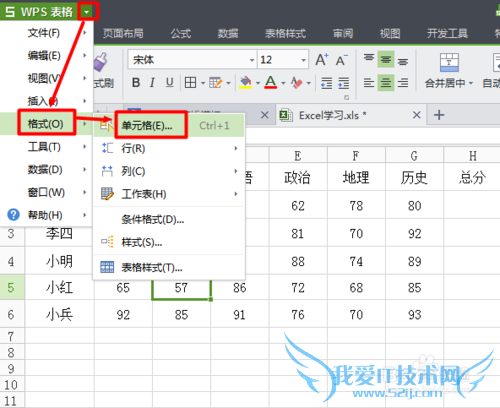The width and height of the screenshot is (500, 408).
Task: Open the 视图(V) menu item
Action: click(x=44, y=78)
